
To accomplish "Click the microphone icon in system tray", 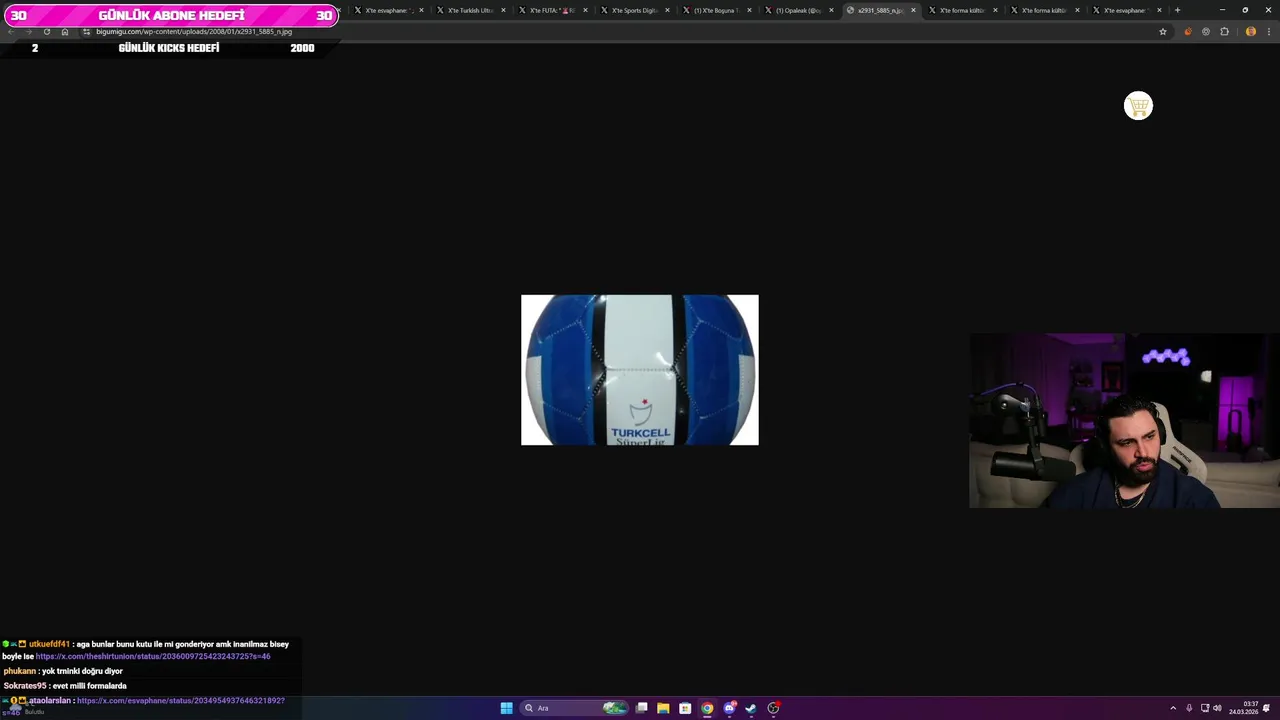I will click(1189, 708).
